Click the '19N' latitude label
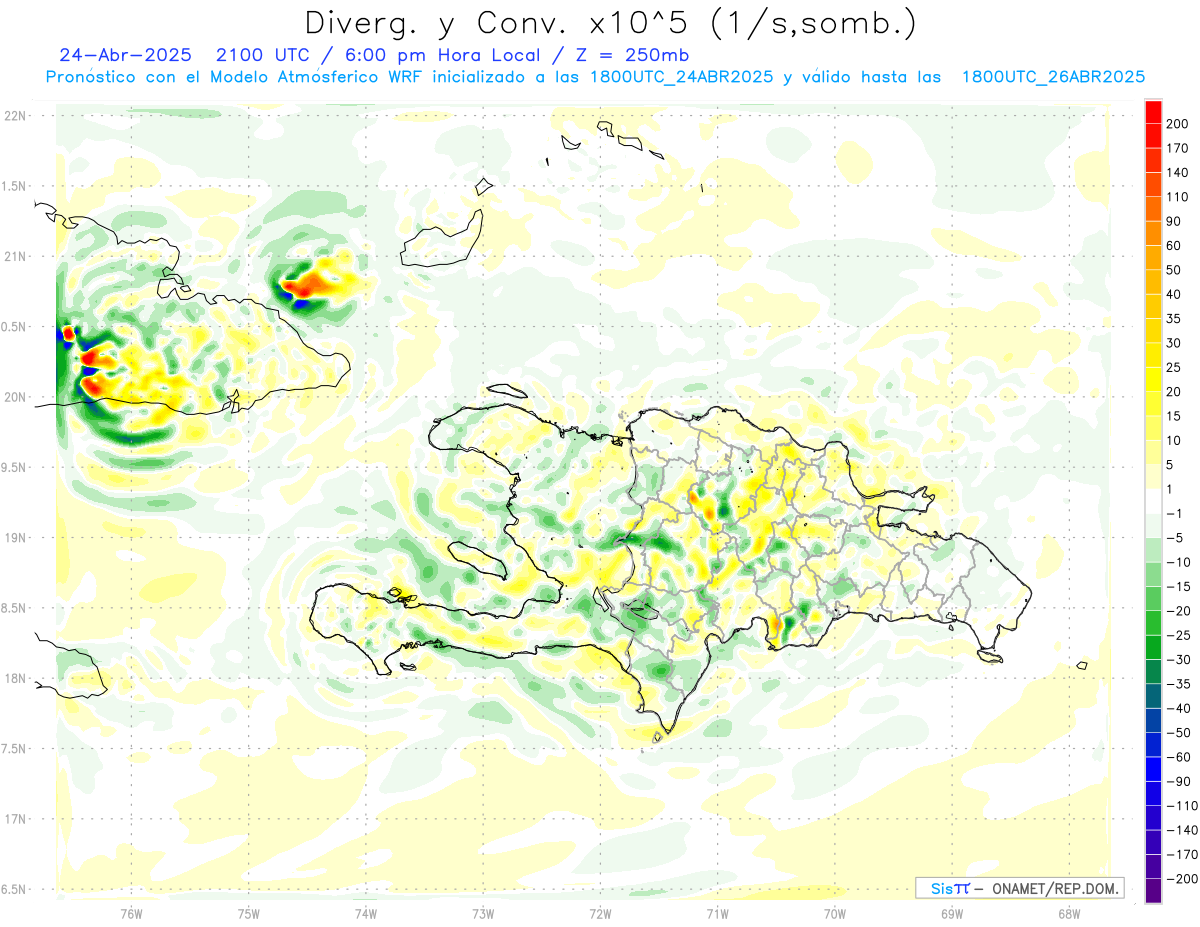 (x=15, y=538)
